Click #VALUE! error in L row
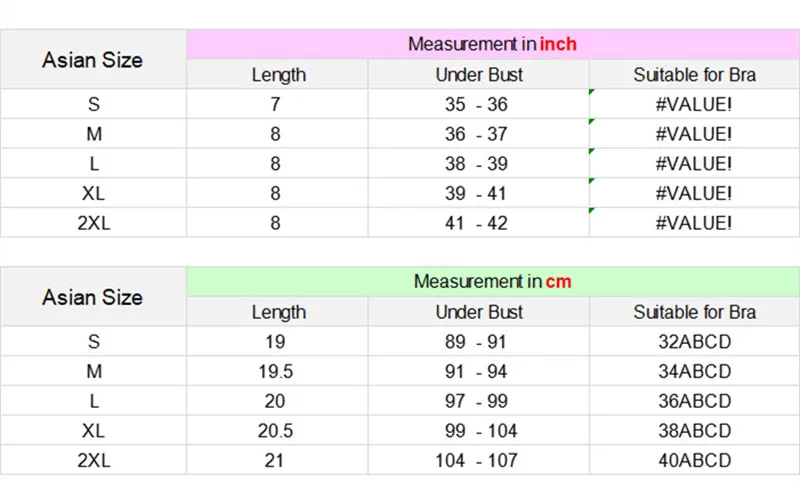 coord(694,163)
